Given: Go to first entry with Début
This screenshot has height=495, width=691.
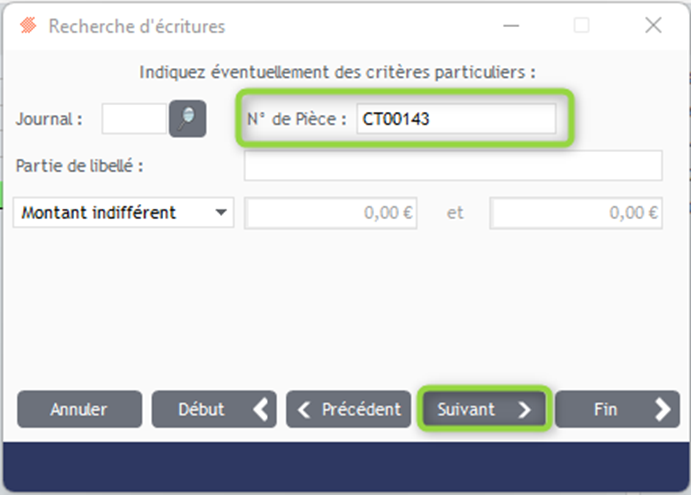Looking at the screenshot, I should (x=214, y=409).
